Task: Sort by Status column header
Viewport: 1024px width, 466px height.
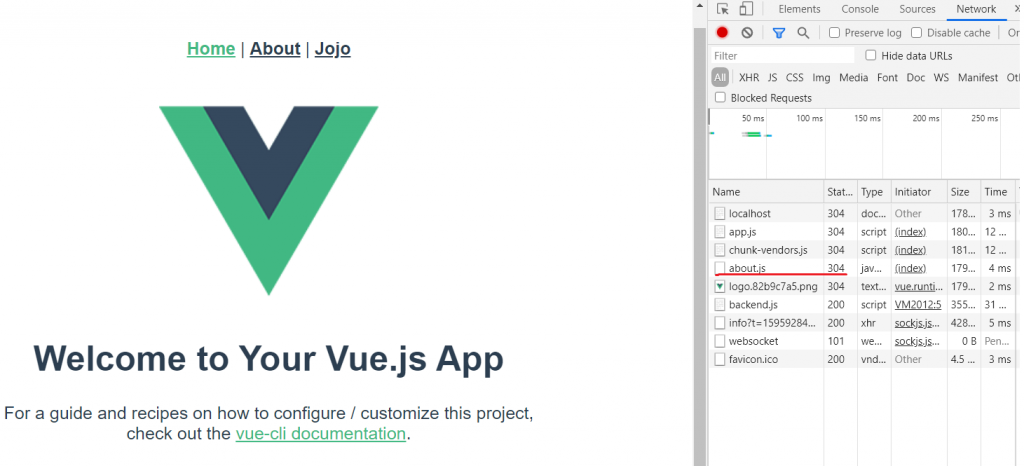Action: [840, 192]
